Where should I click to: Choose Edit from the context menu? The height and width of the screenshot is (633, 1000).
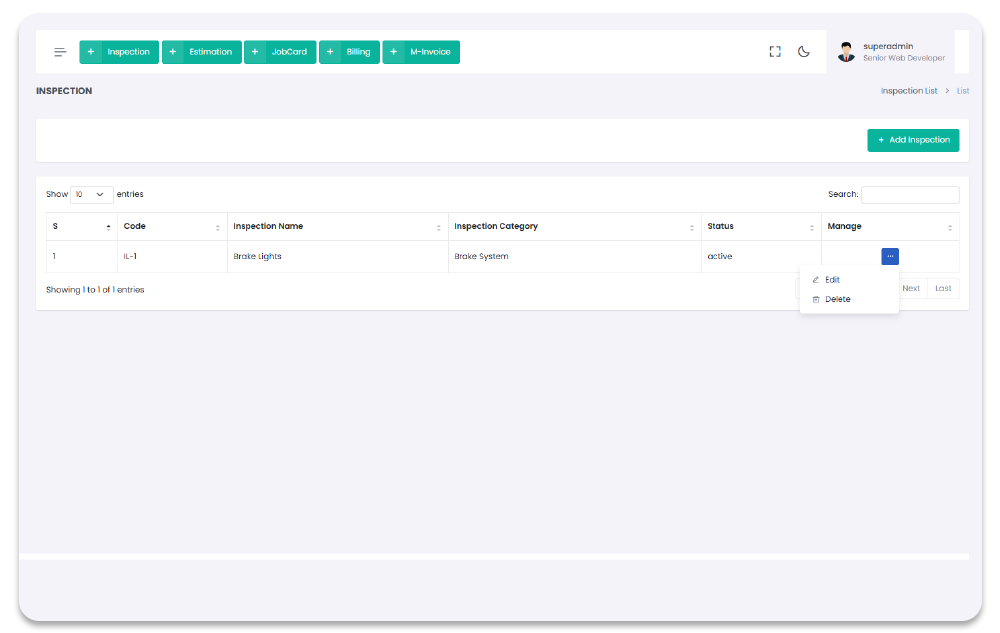(x=832, y=280)
